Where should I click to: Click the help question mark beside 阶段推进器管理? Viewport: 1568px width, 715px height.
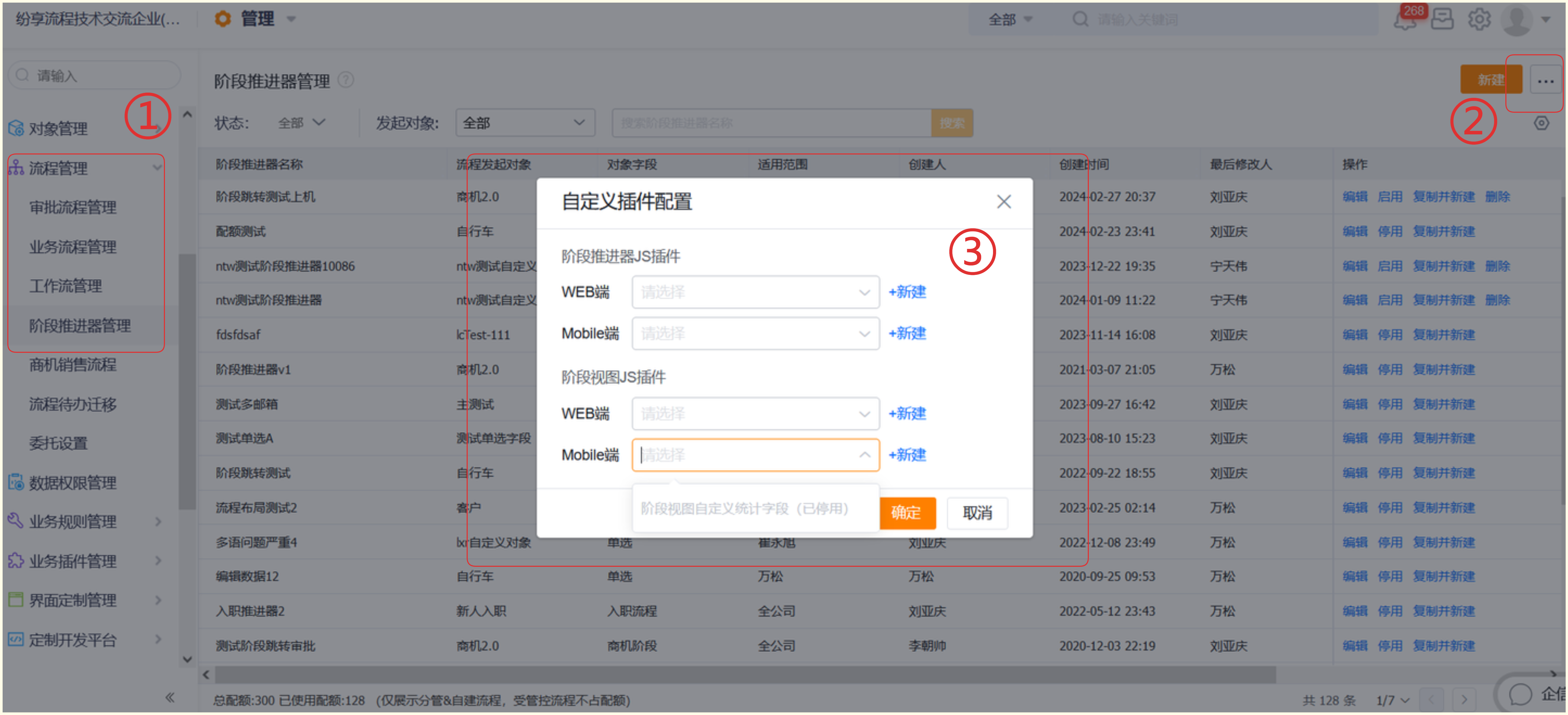[346, 80]
